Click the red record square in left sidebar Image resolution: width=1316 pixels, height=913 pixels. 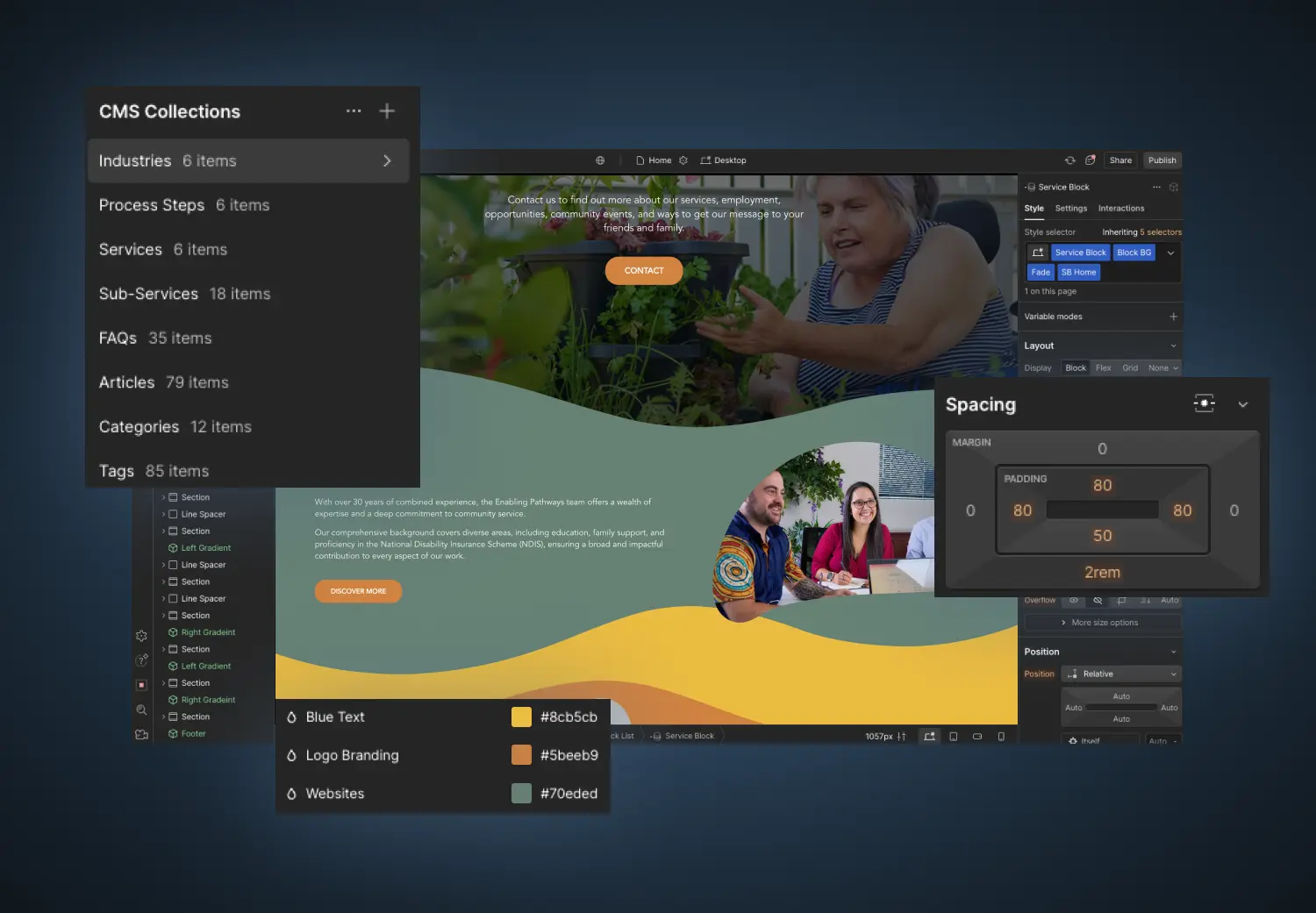click(x=141, y=685)
